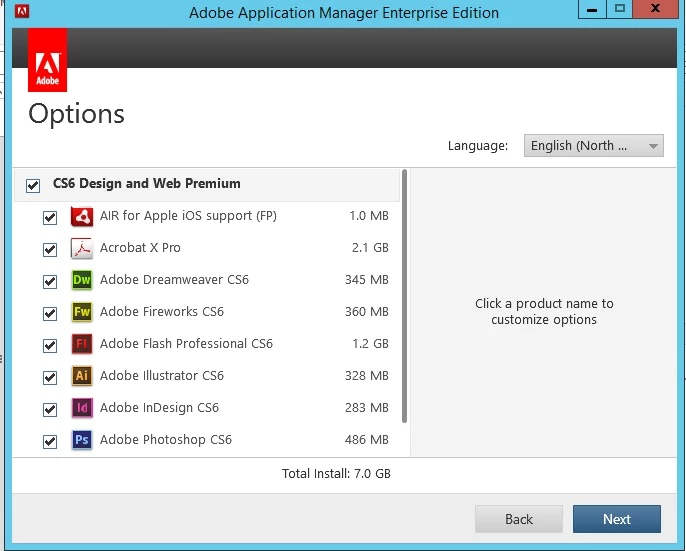Toggle the CS6 Design and Web Premium checkbox

33,185
